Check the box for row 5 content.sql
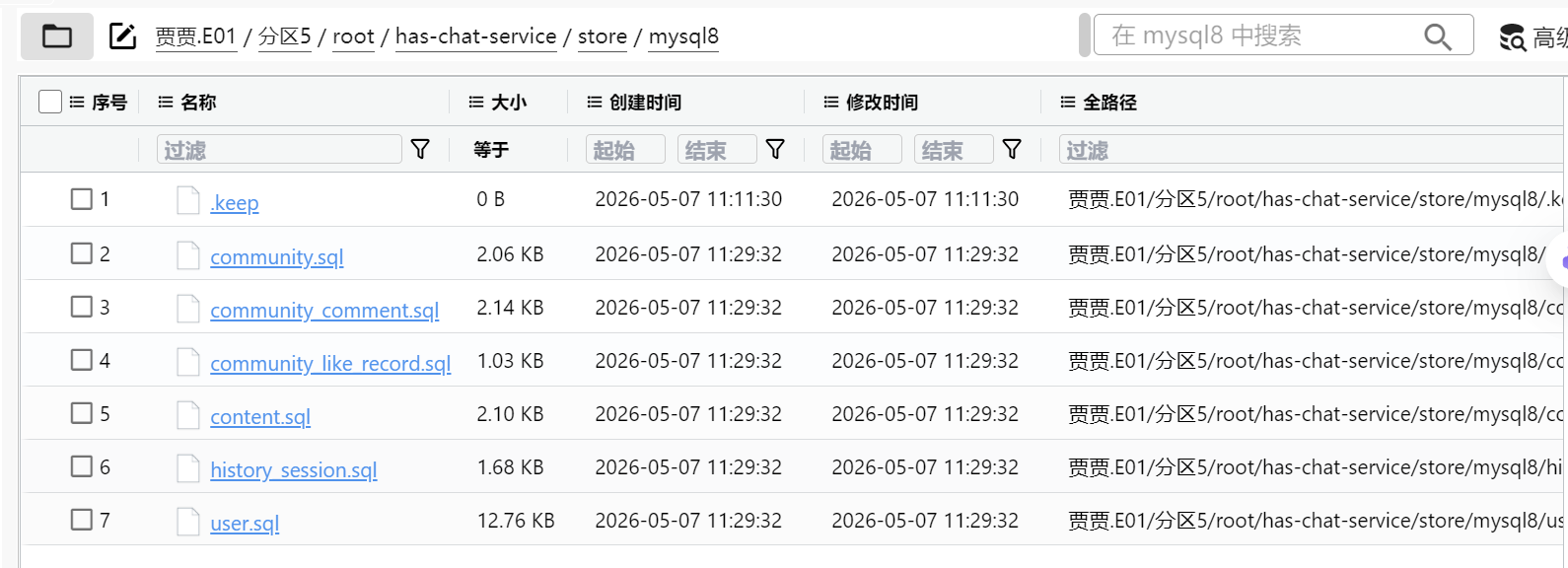This screenshot has height=568, width=1568. (x=82, y=413)
